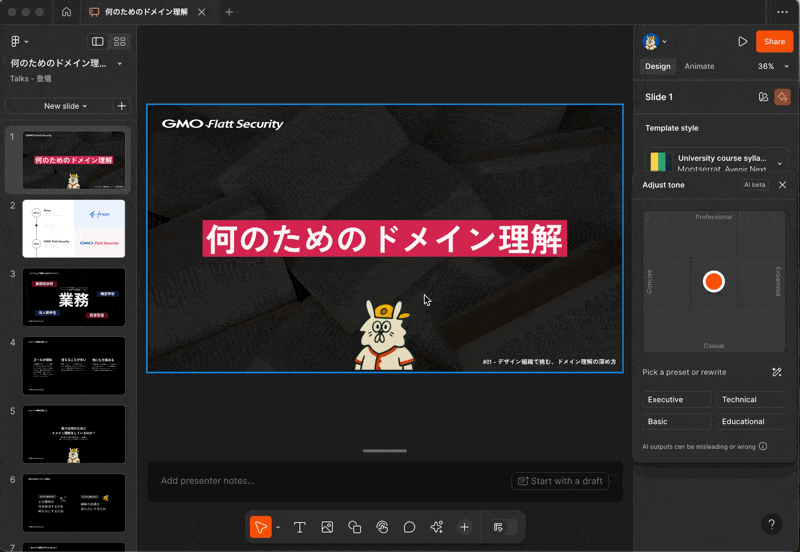Select the slide footer caption text
Screen dimensions: 800x552
pyautogui.click(x=549, y=362)
